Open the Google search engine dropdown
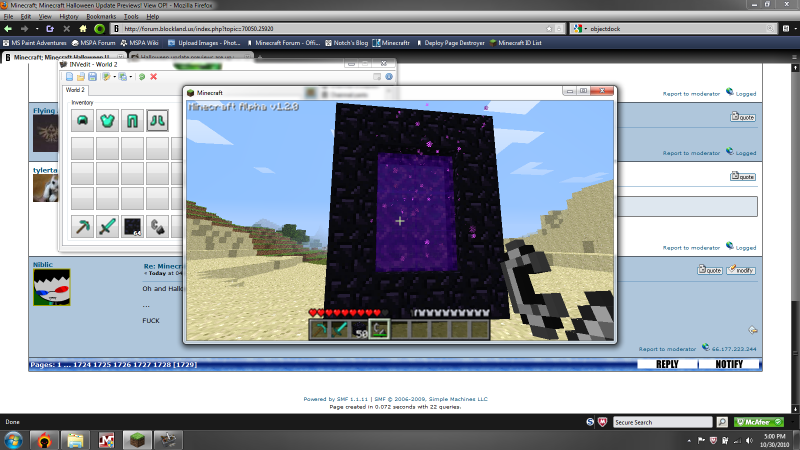 point(580,29)
